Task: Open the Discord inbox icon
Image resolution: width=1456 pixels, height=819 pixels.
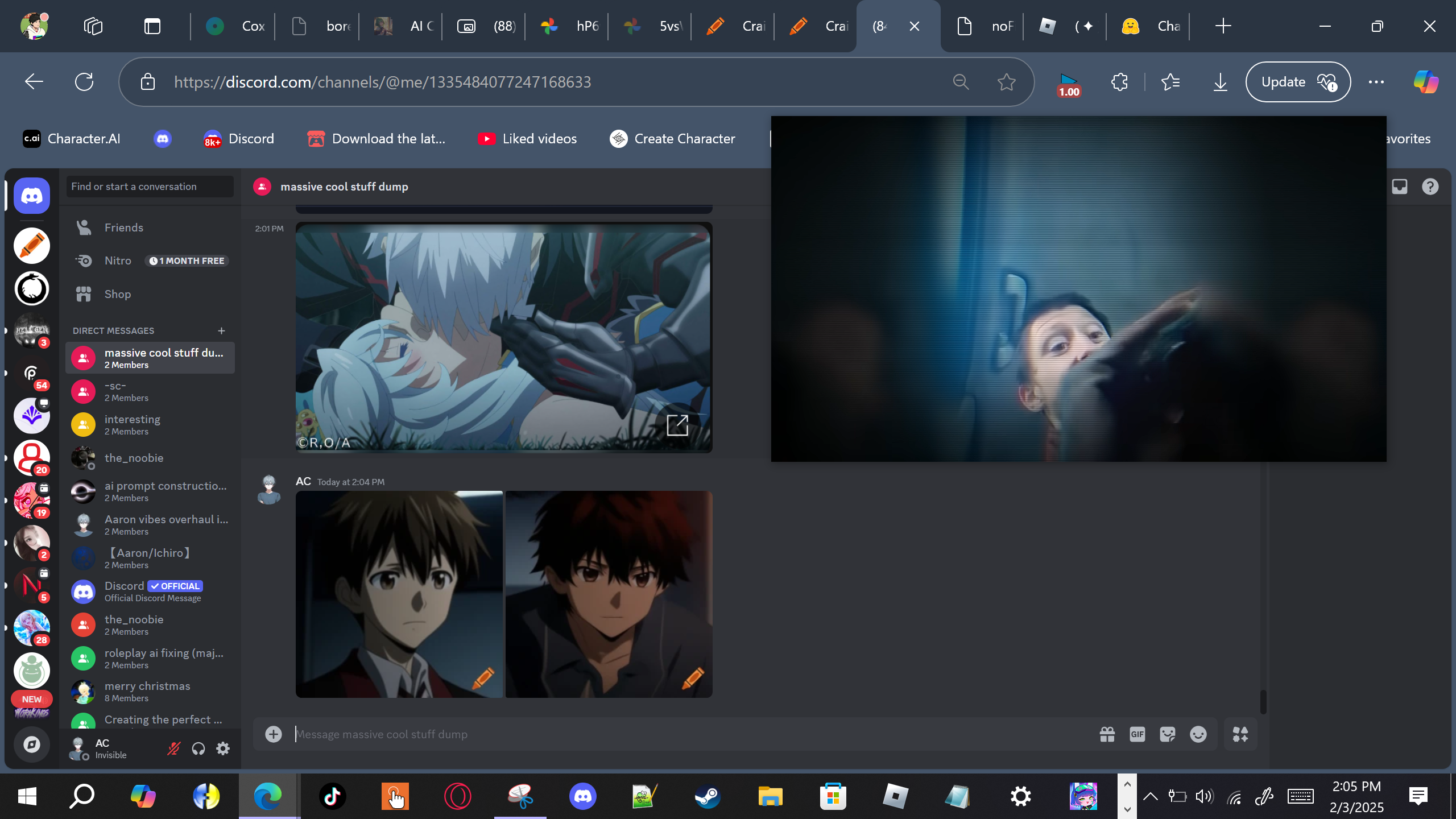Action: pos(1400,187)
